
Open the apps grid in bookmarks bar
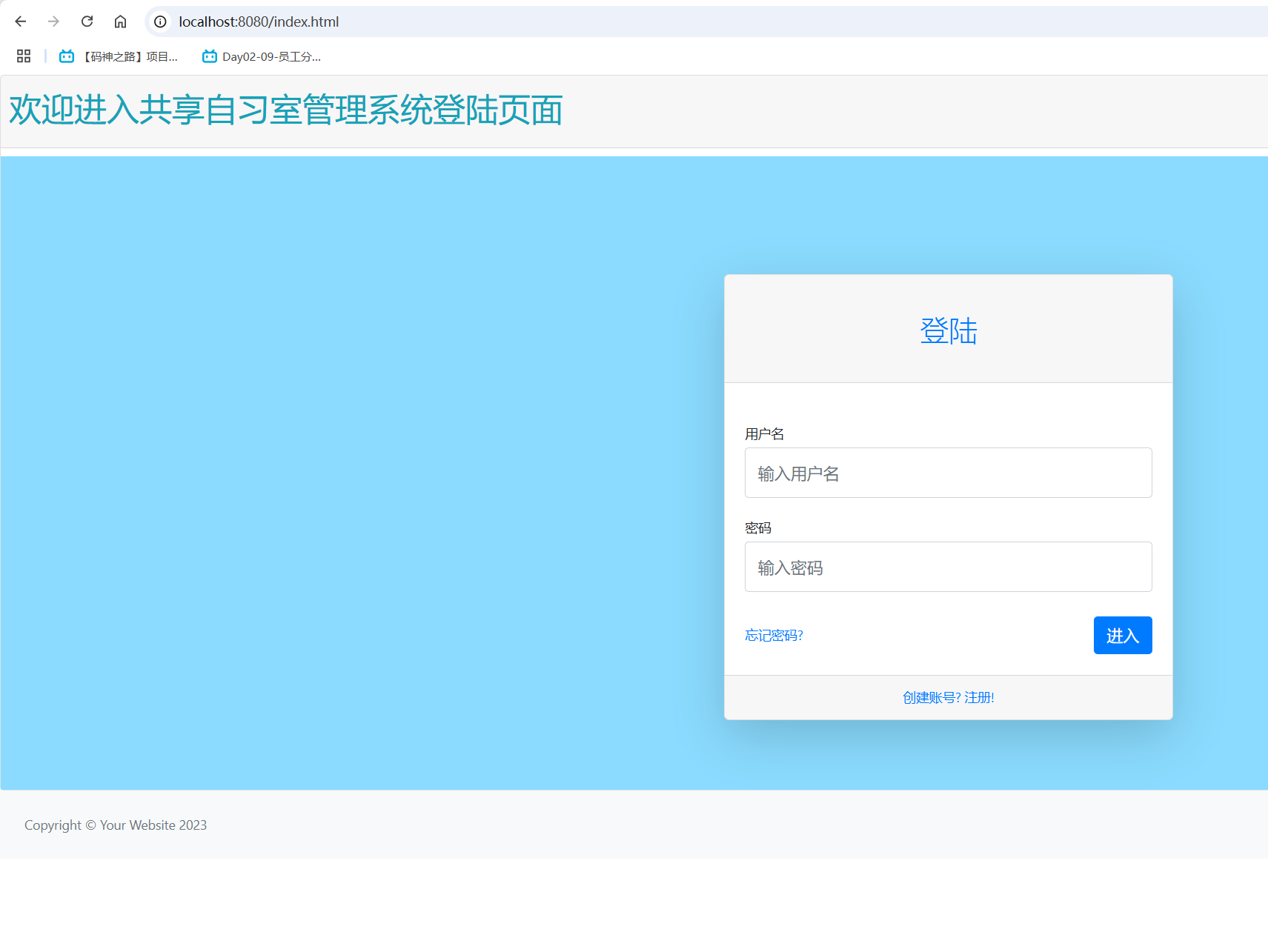point(24,56)
